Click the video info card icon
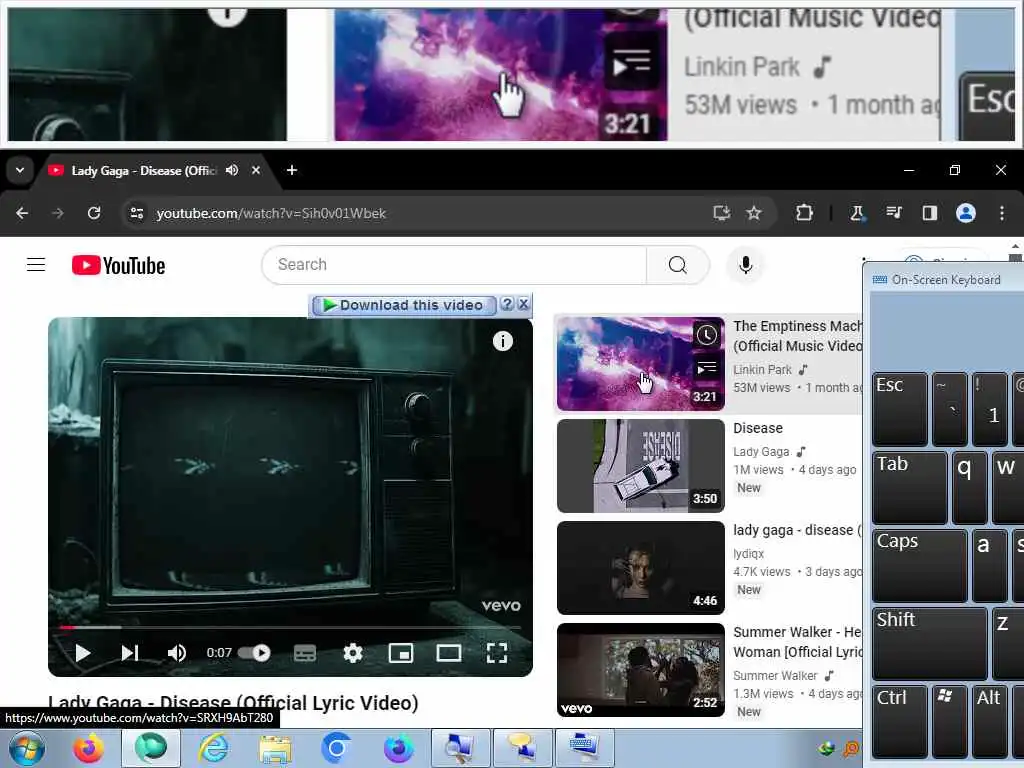Viewport: 1024px width, 768px height. [502, 341]
